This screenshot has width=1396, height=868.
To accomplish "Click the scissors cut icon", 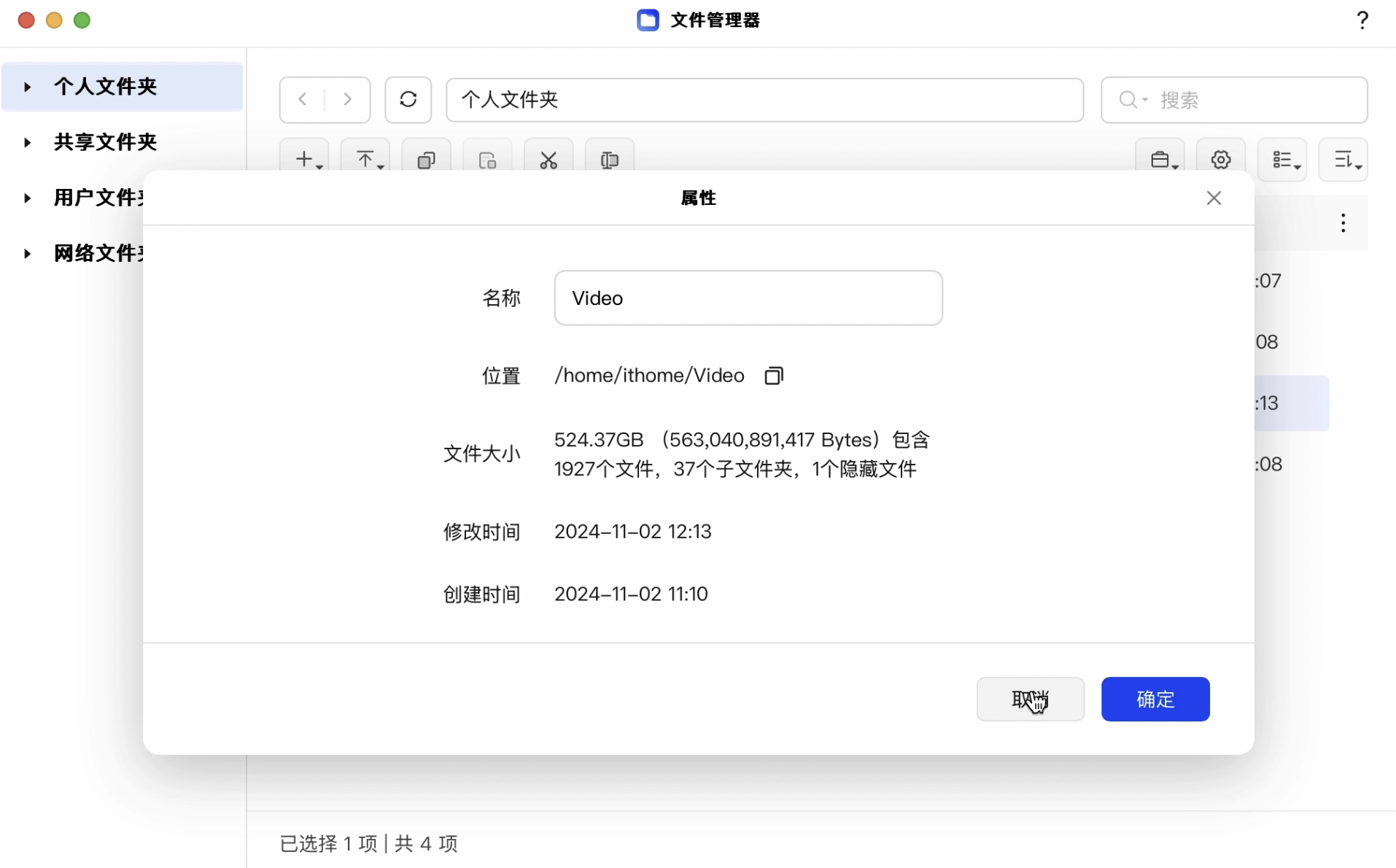I will coord(548,159).
